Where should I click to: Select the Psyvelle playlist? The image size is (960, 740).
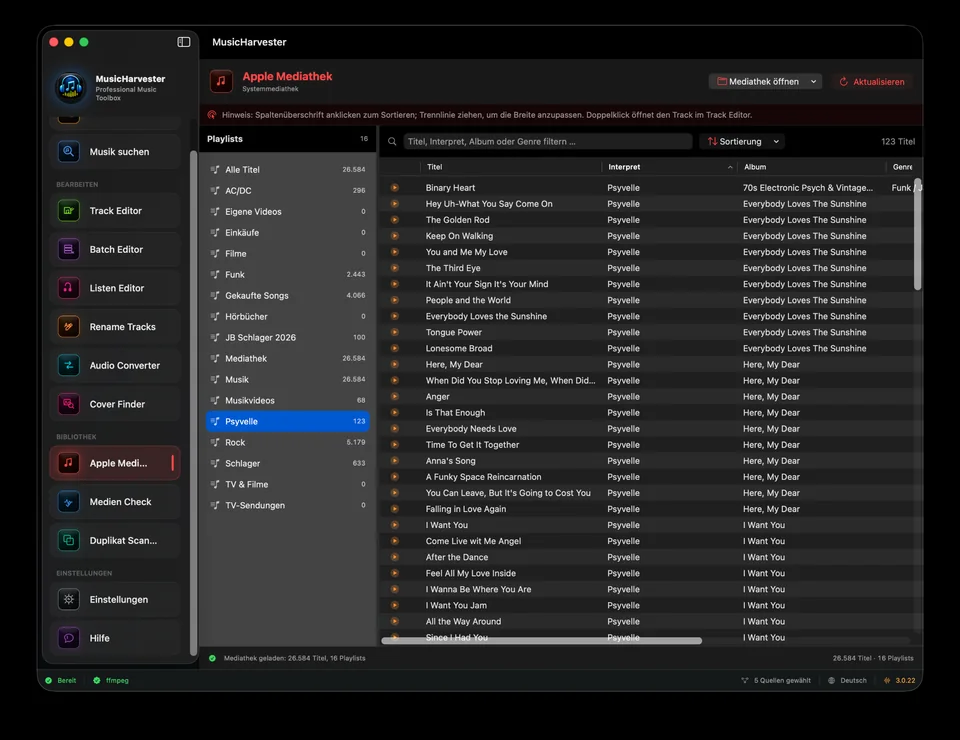pos(288,421)
